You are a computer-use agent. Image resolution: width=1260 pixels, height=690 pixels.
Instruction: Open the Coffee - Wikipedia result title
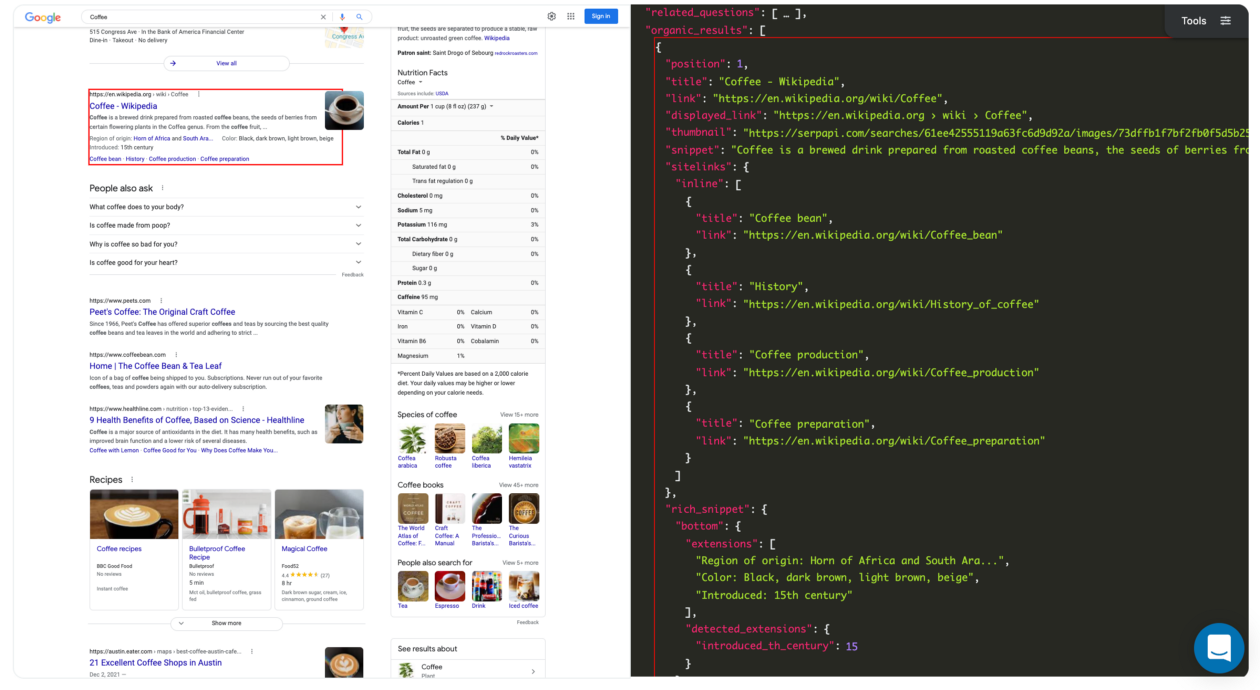[123, 106]
